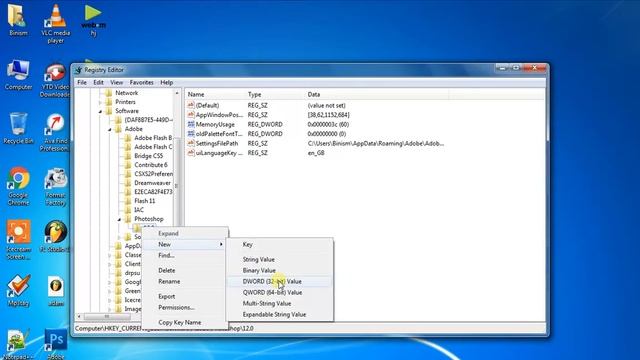
Task: Click the Photoshop key folder icon
Action: 128,219
